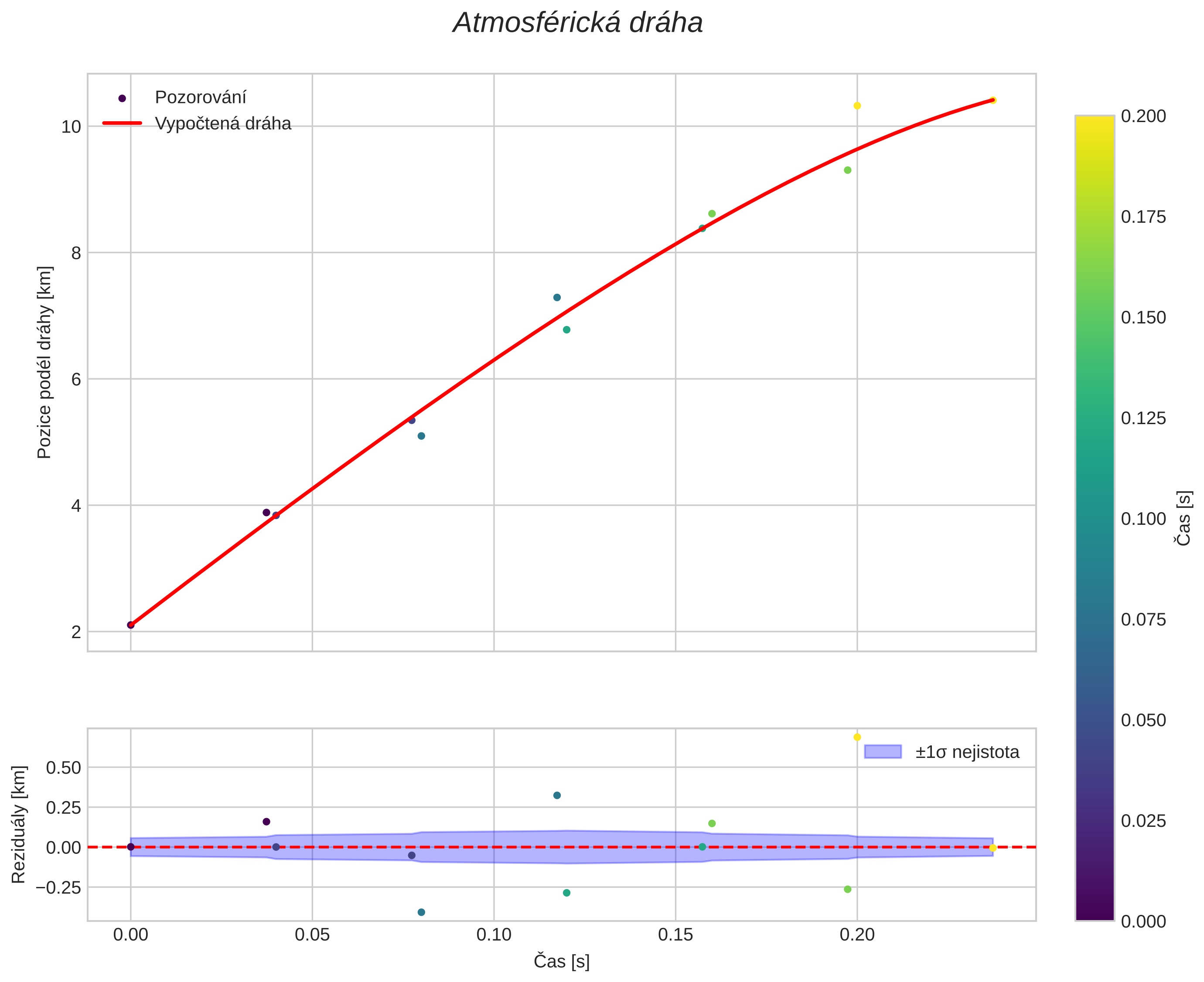Screen dimensions: 1204x982
Task: Click the green residual point near -0.25 km
Action: tap(848, 889)
